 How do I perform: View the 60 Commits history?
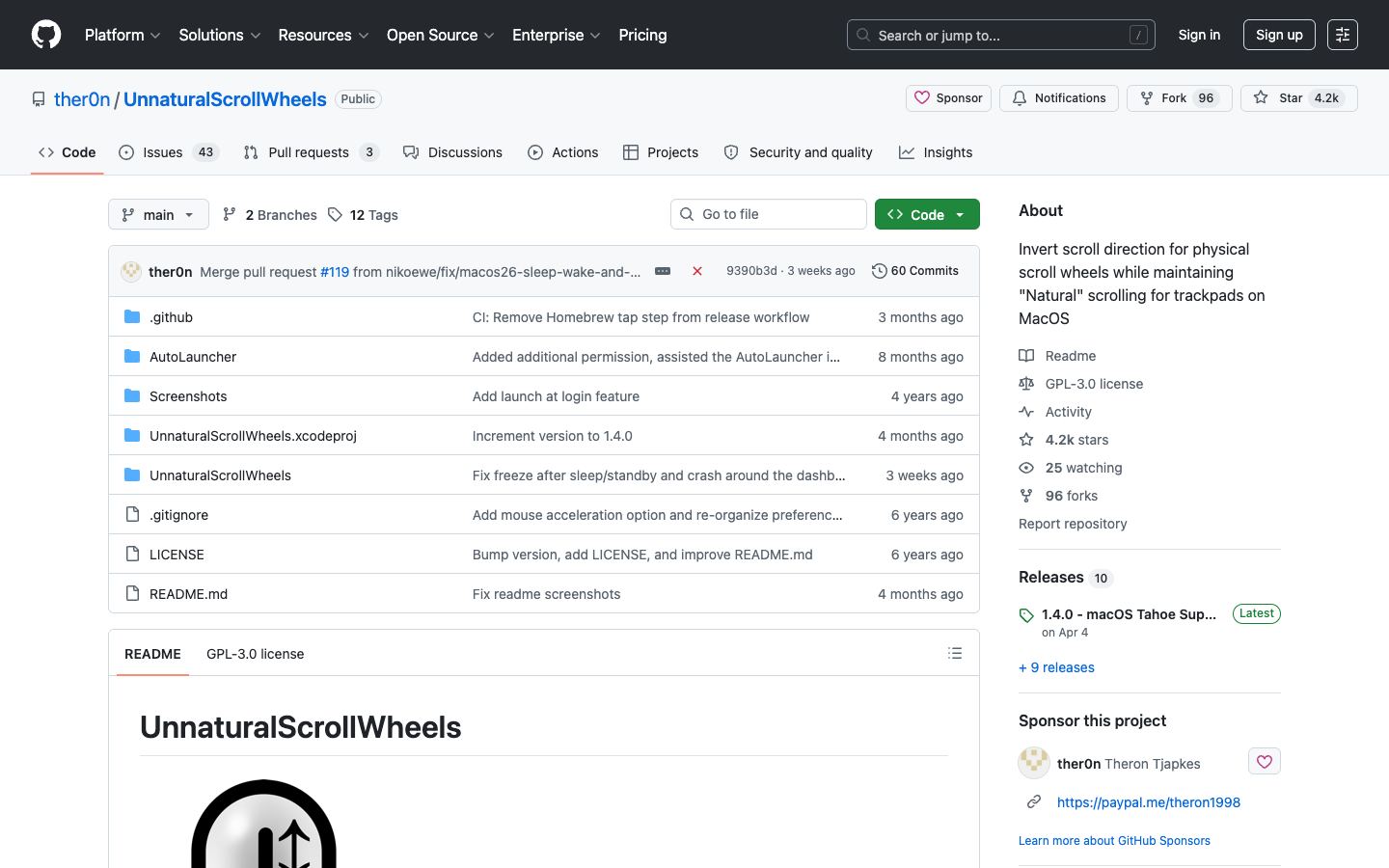[x=915, y=271]
